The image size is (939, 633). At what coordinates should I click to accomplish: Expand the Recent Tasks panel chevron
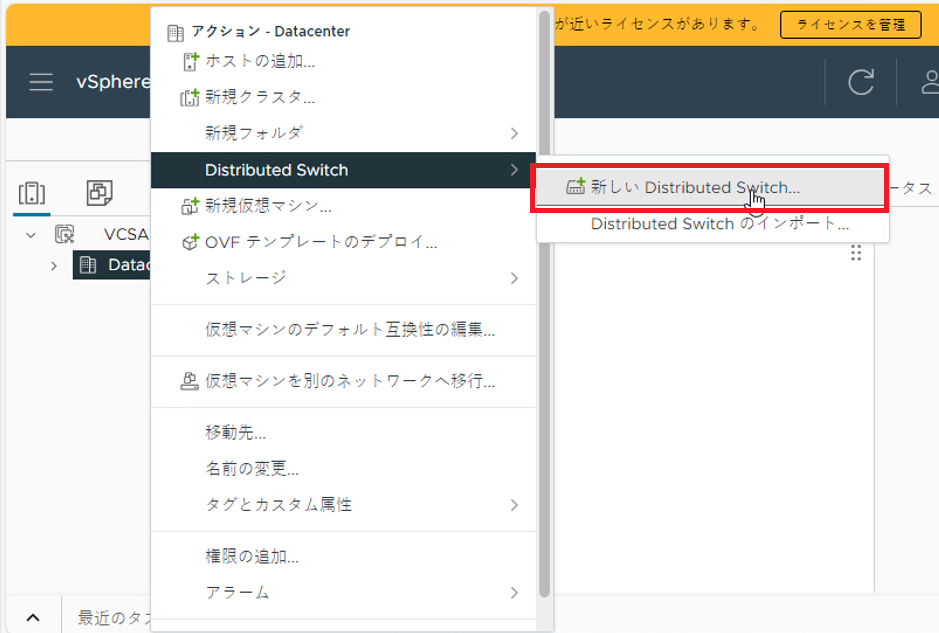[33, 617]
